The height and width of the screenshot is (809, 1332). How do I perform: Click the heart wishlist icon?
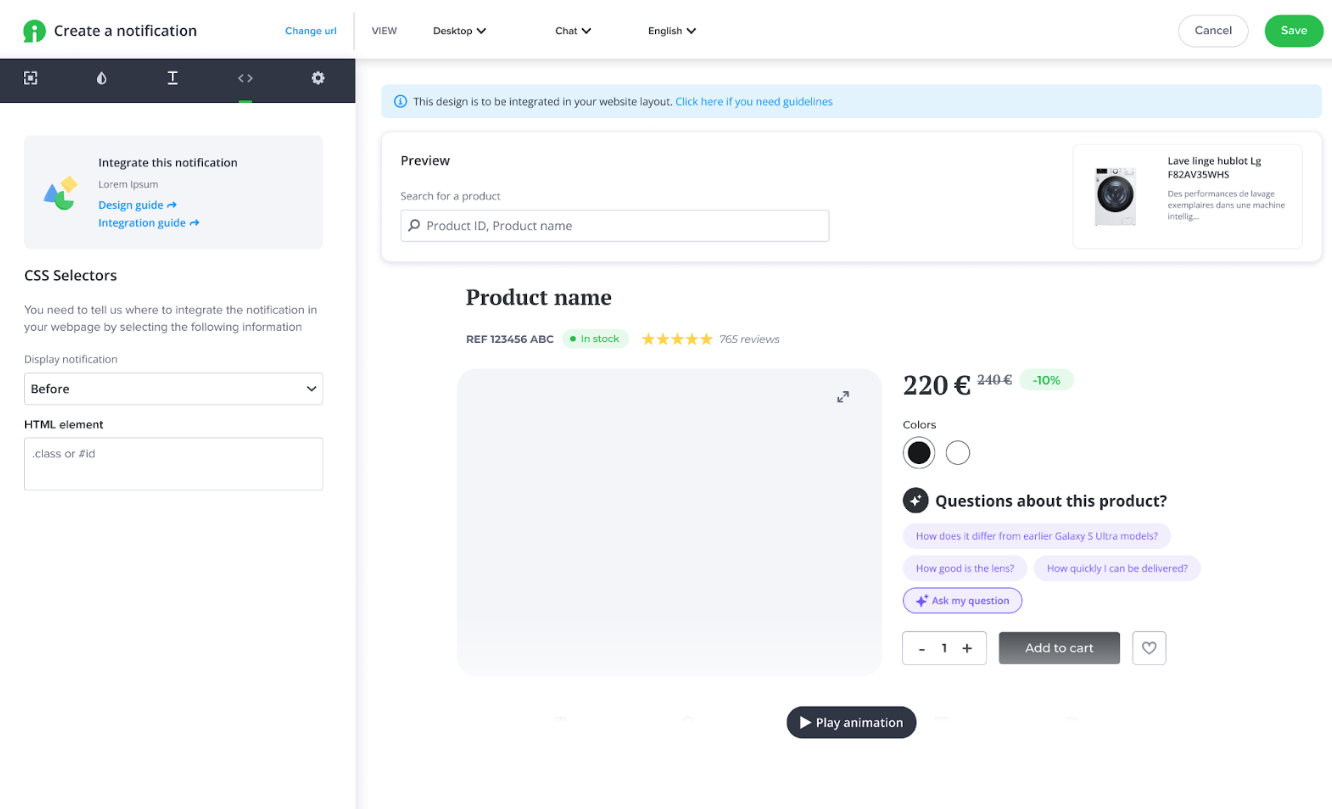click(1149, 648)
